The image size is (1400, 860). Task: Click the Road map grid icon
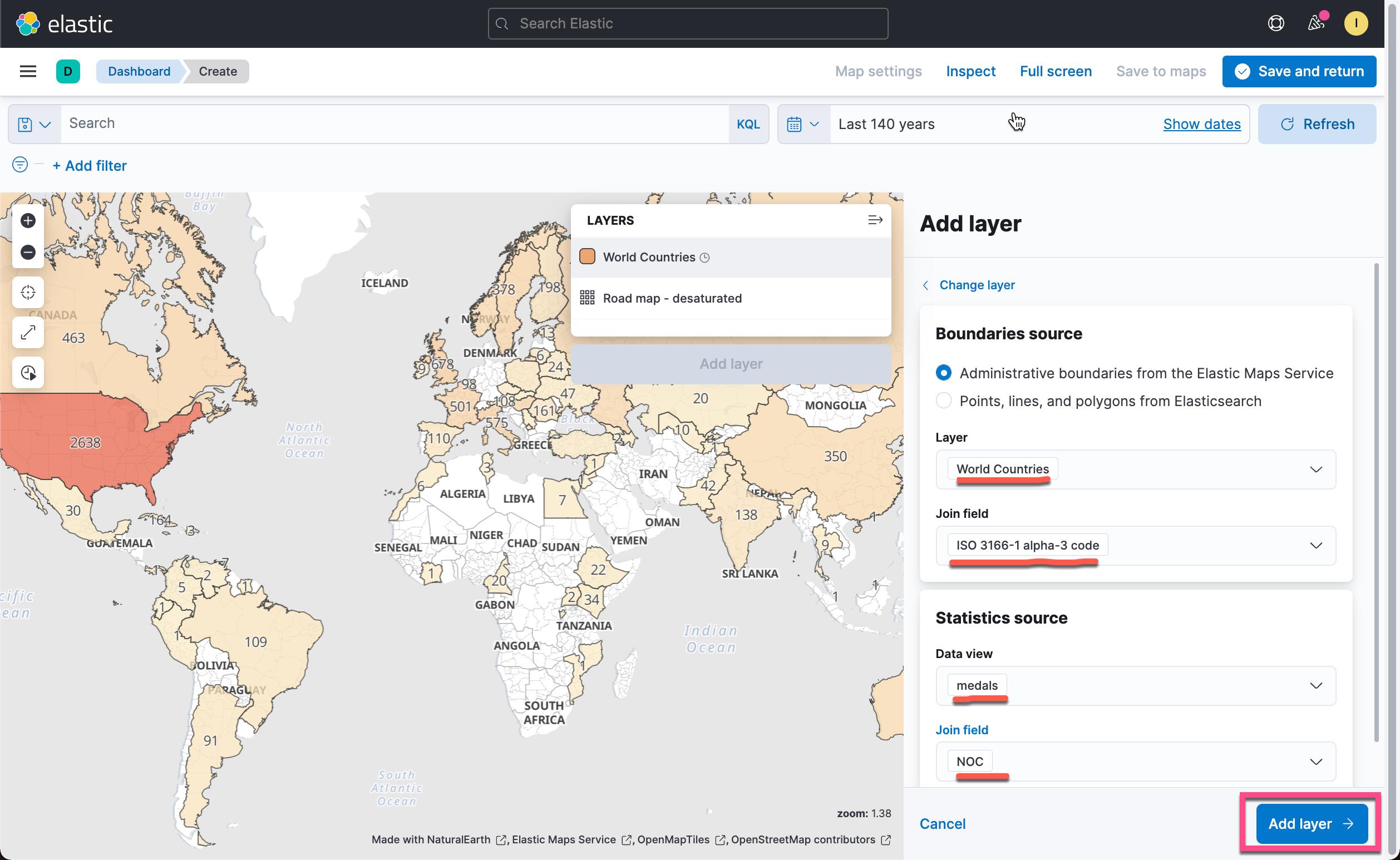pos(587,298)
